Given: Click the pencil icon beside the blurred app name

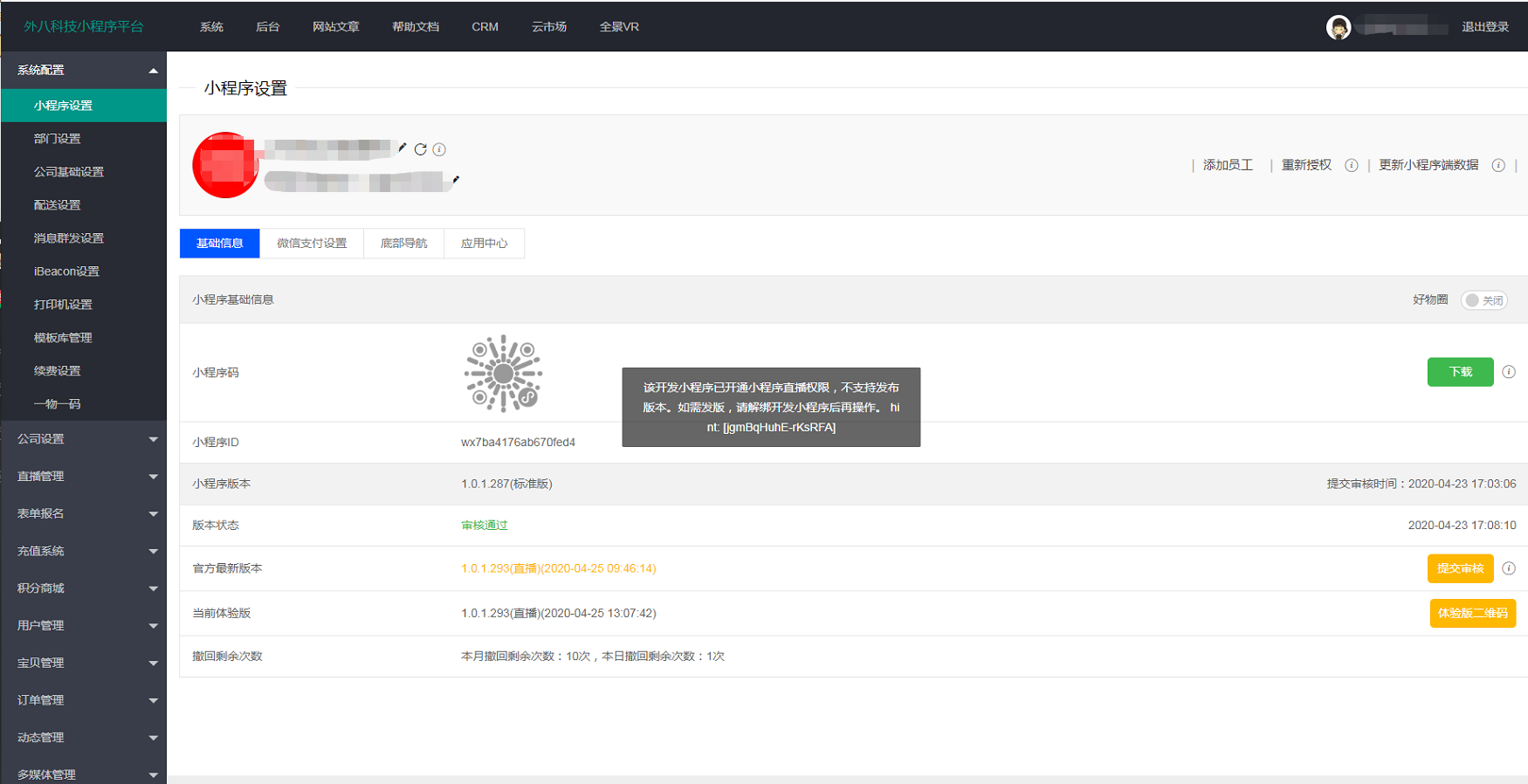Looking at the screenshot, I should (x=403, y=148).
